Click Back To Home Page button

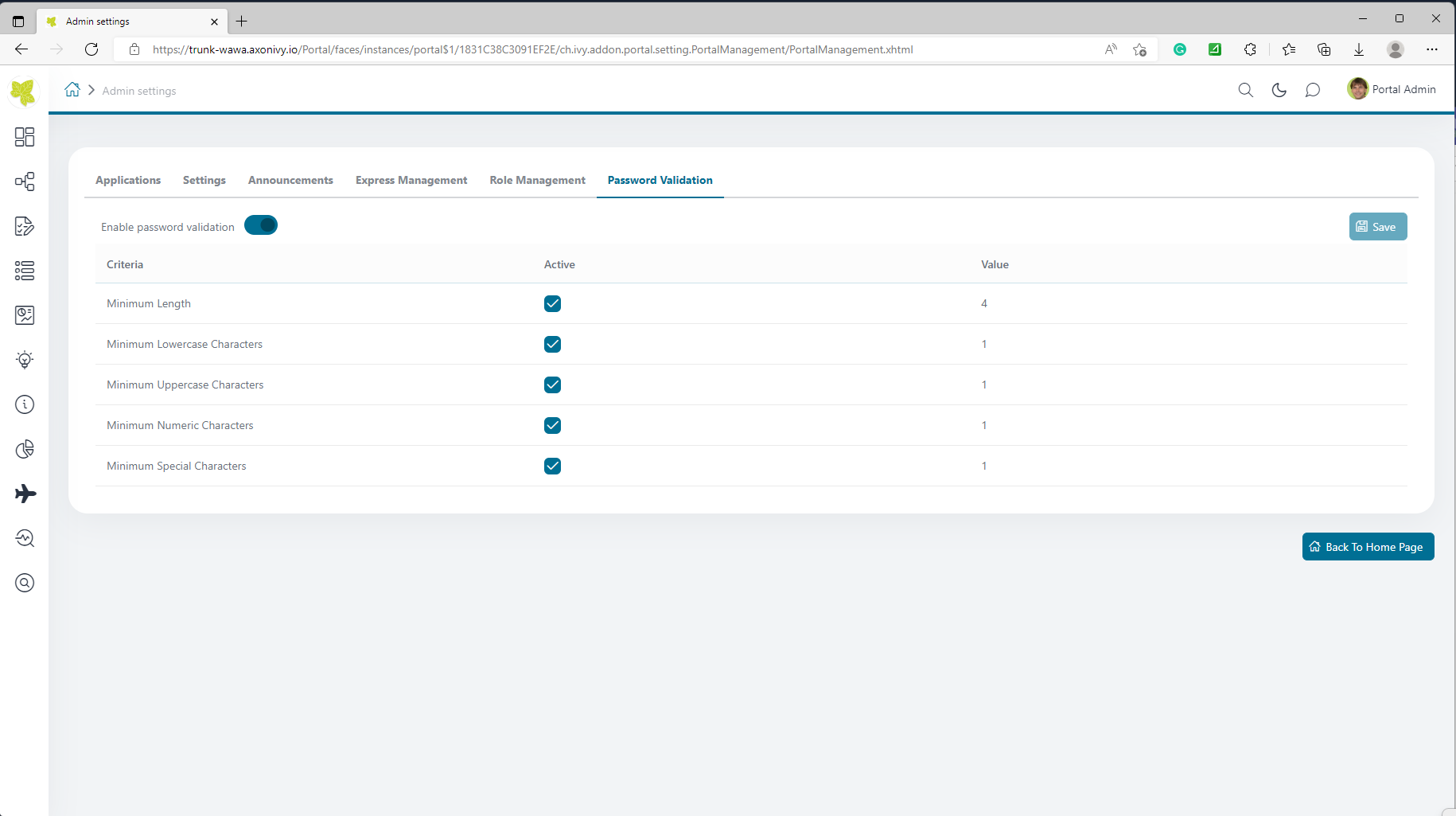[x=1367, y=547]
